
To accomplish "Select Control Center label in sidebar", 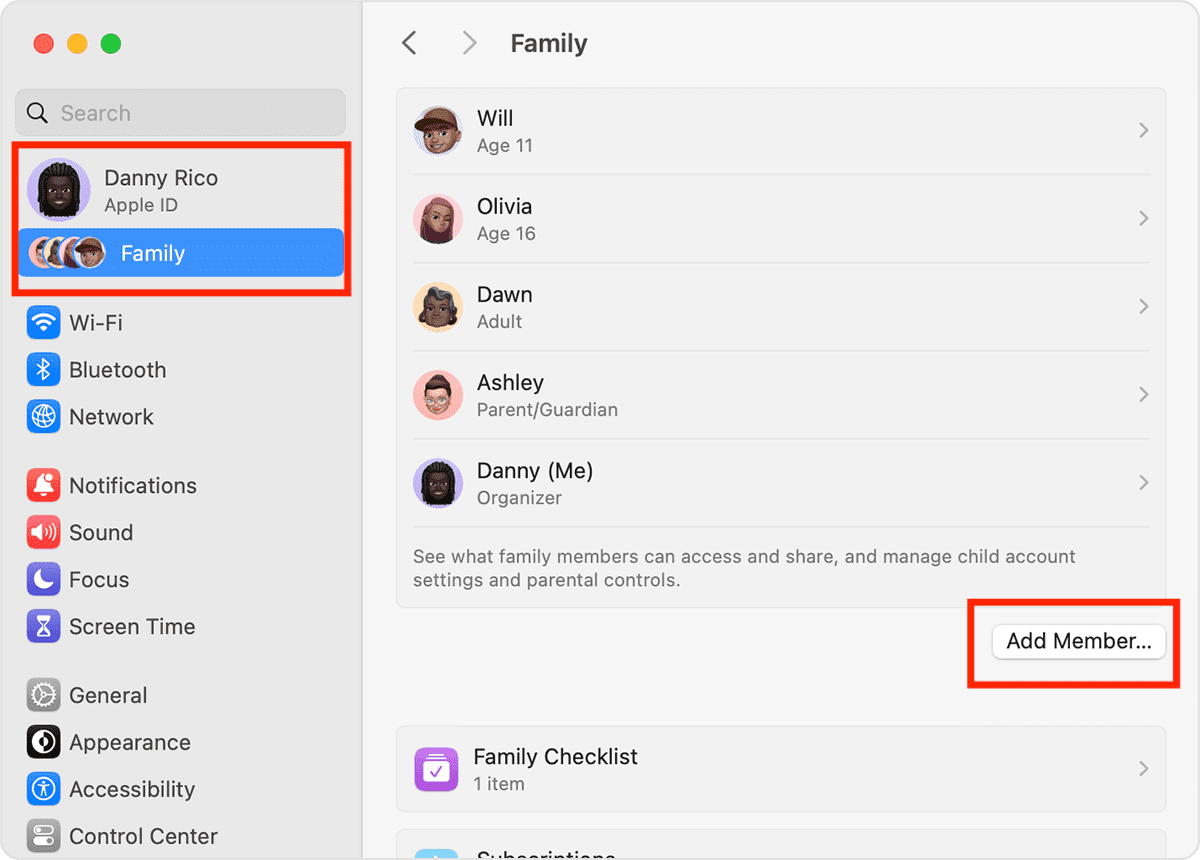I will [143, 836].
